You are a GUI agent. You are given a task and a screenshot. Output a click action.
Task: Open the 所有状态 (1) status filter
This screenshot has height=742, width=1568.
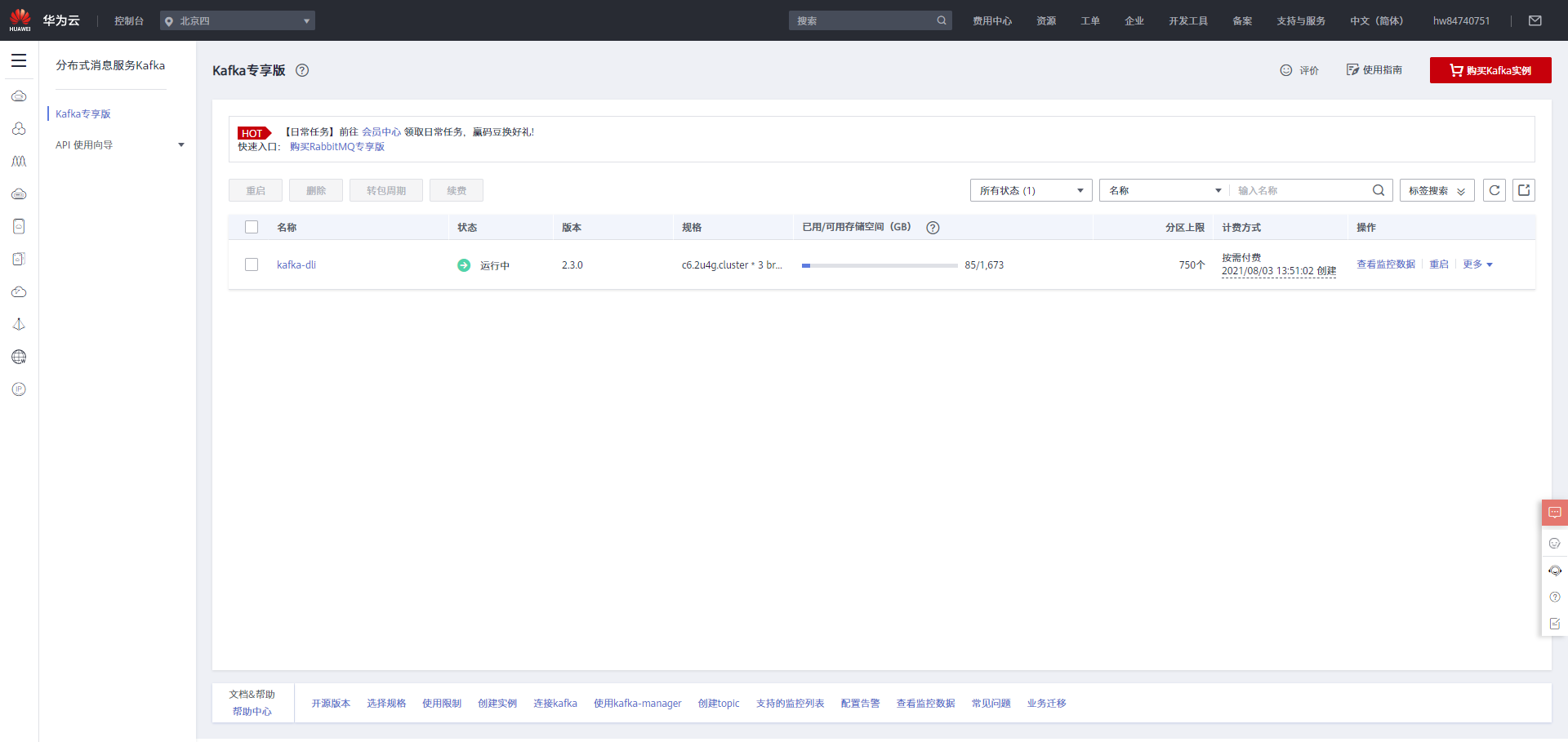1031,190
